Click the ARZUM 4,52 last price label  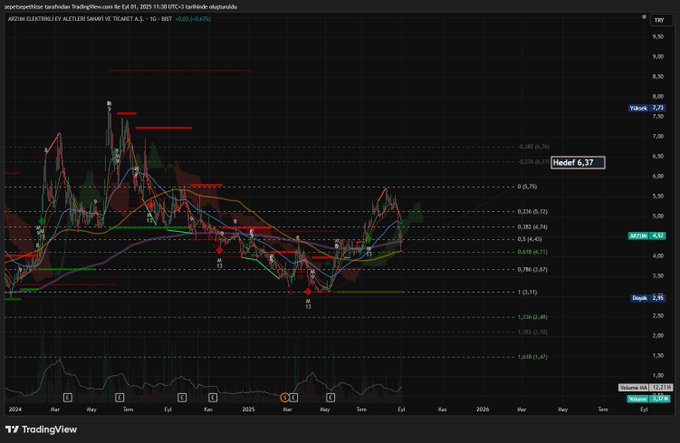647,236
